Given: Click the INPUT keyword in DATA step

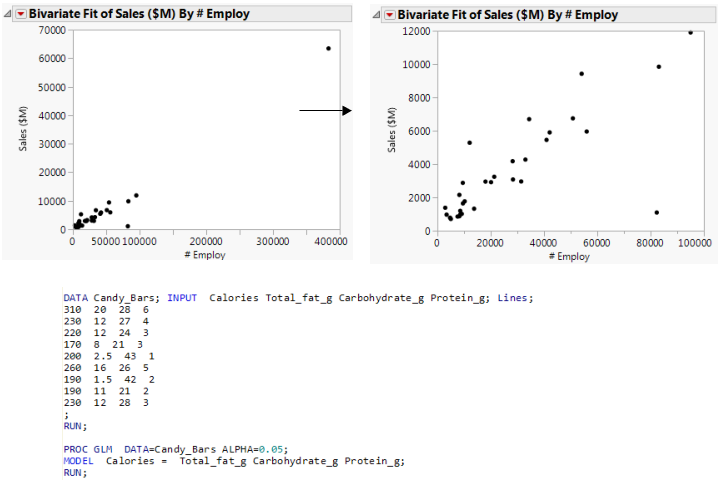Looking at the screenshot, I should pyautogui.click(x=186, y=298).
